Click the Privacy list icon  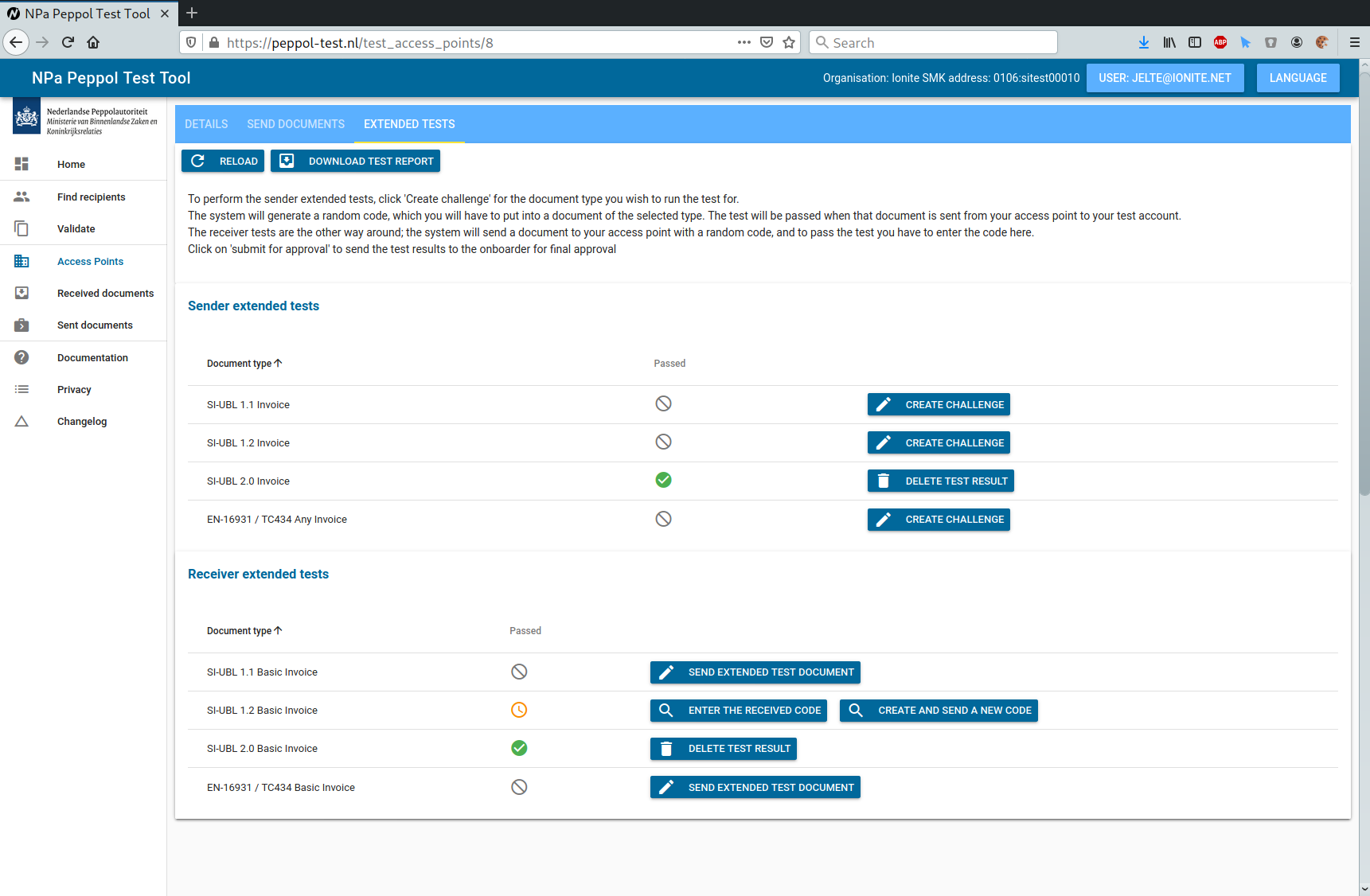21,389
